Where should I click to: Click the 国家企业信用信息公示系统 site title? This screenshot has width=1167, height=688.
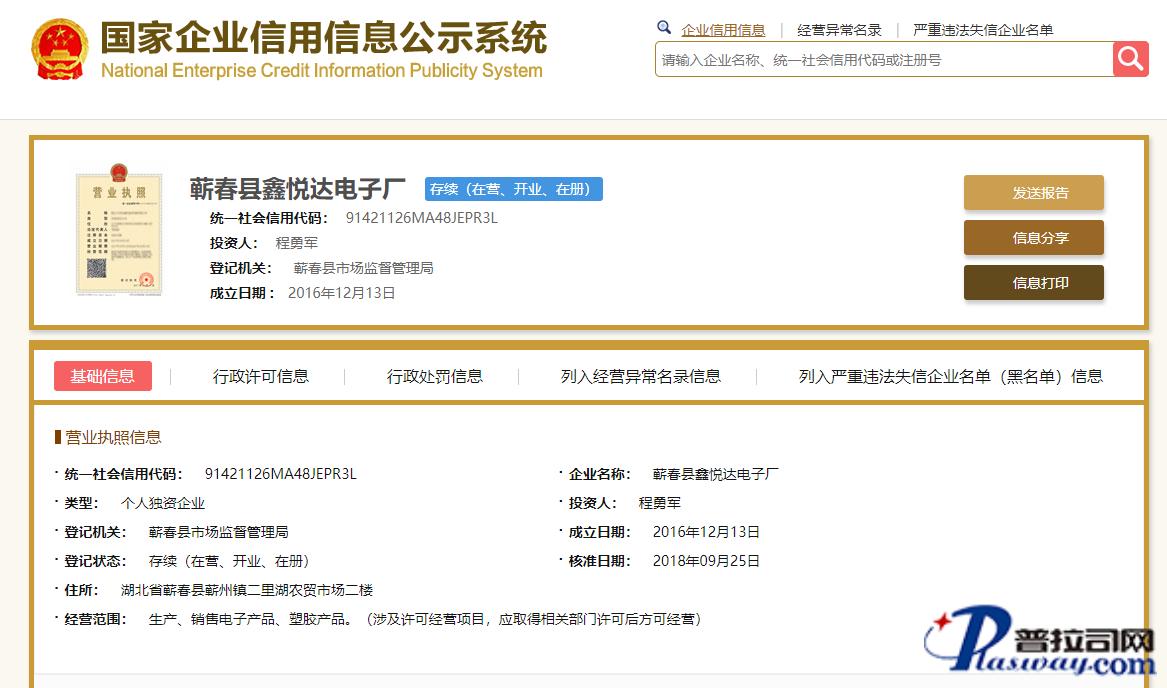click(x=323, y=40)
